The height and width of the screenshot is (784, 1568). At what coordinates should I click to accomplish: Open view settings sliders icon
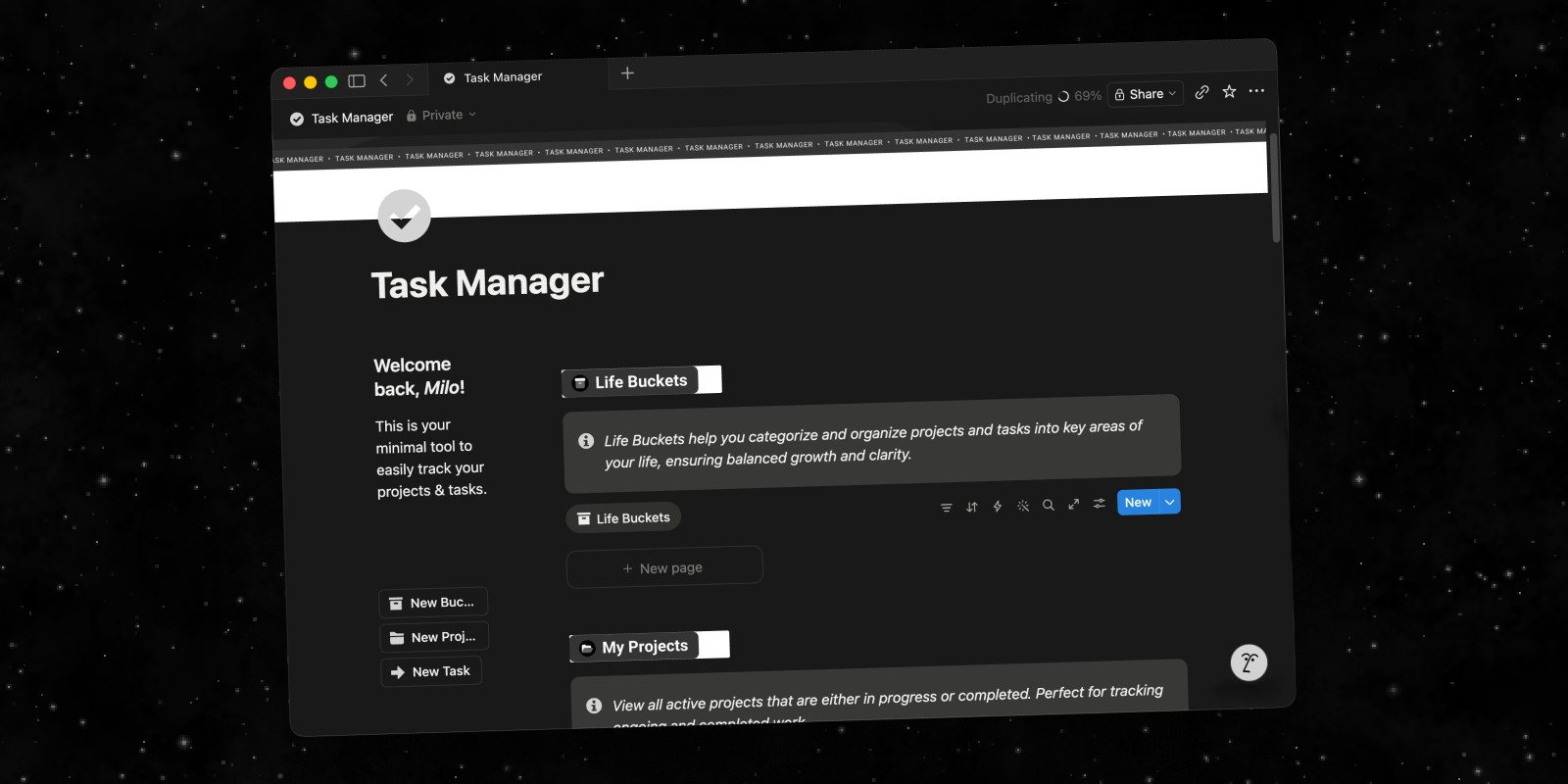pyautogui.click(x=1099, y=503)
